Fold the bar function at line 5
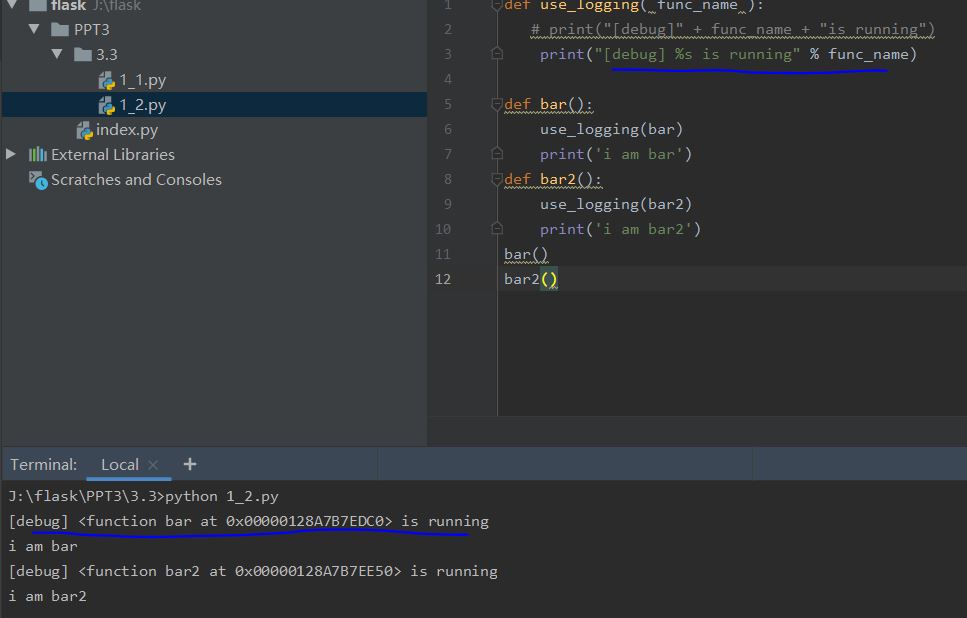Screen dimensions: 967x618 click(496, 104)
